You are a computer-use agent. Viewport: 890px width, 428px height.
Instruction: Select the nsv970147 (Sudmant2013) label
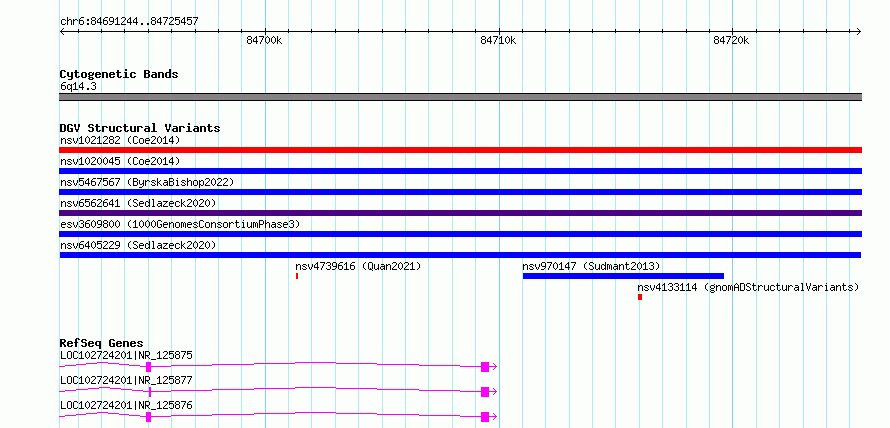click(591, 266)
